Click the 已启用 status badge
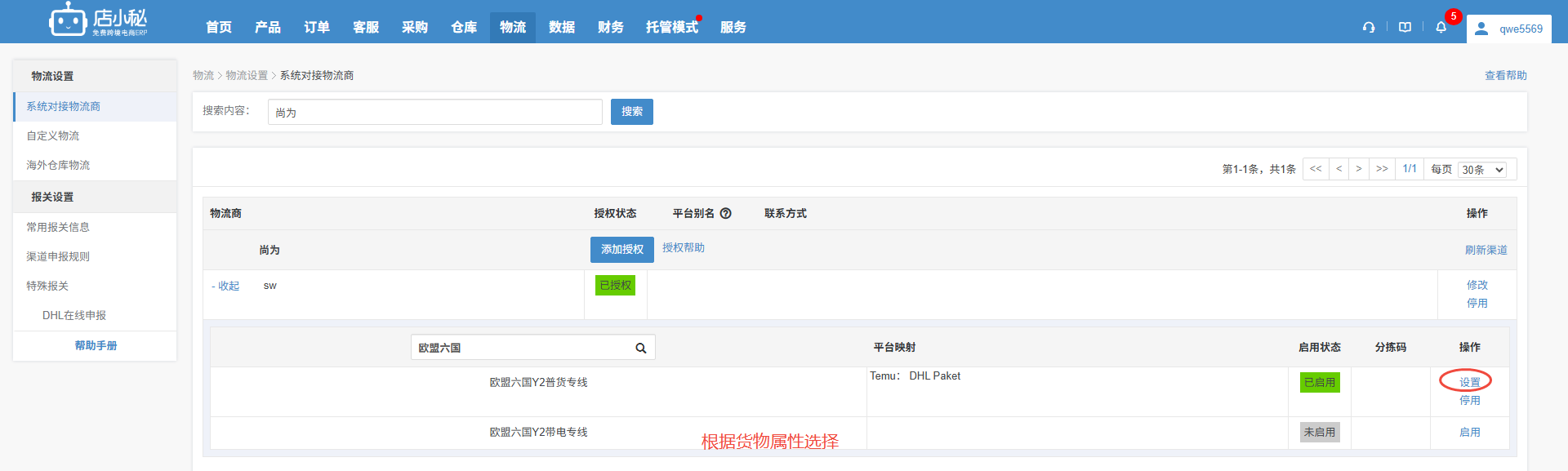This screenshot has height=471, width=1568. tap(1320, 382)
